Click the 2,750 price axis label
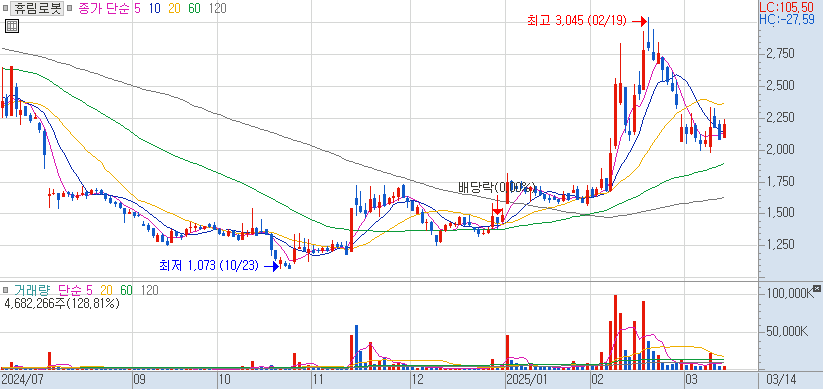823x389 pixels. tap(779, 54)
